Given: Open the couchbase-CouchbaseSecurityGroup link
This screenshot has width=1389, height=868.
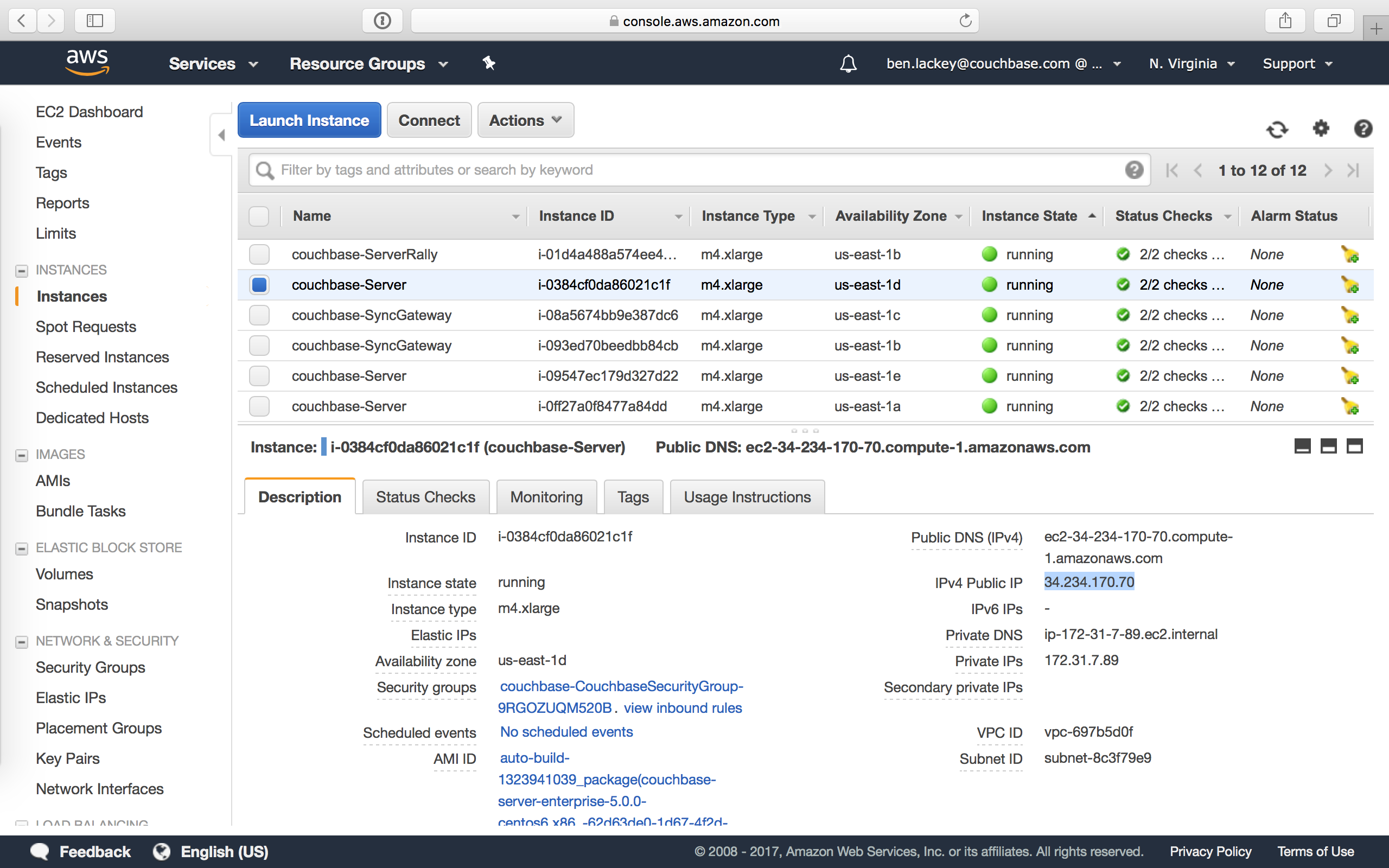Looking at the screenshot, I should pos(621,697).
